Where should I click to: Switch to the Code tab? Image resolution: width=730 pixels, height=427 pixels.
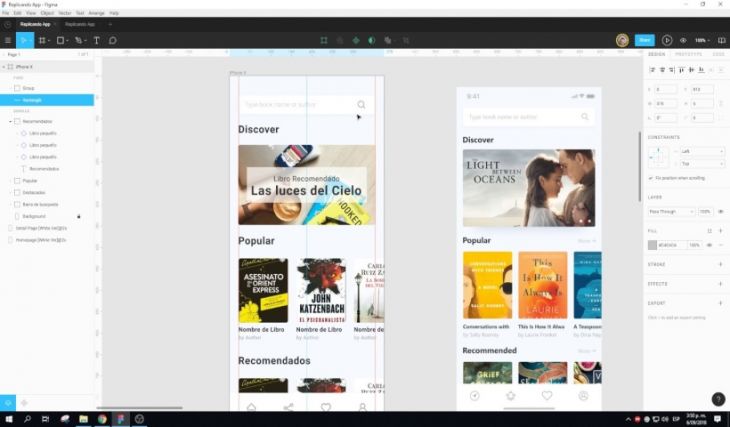(718, 54)
